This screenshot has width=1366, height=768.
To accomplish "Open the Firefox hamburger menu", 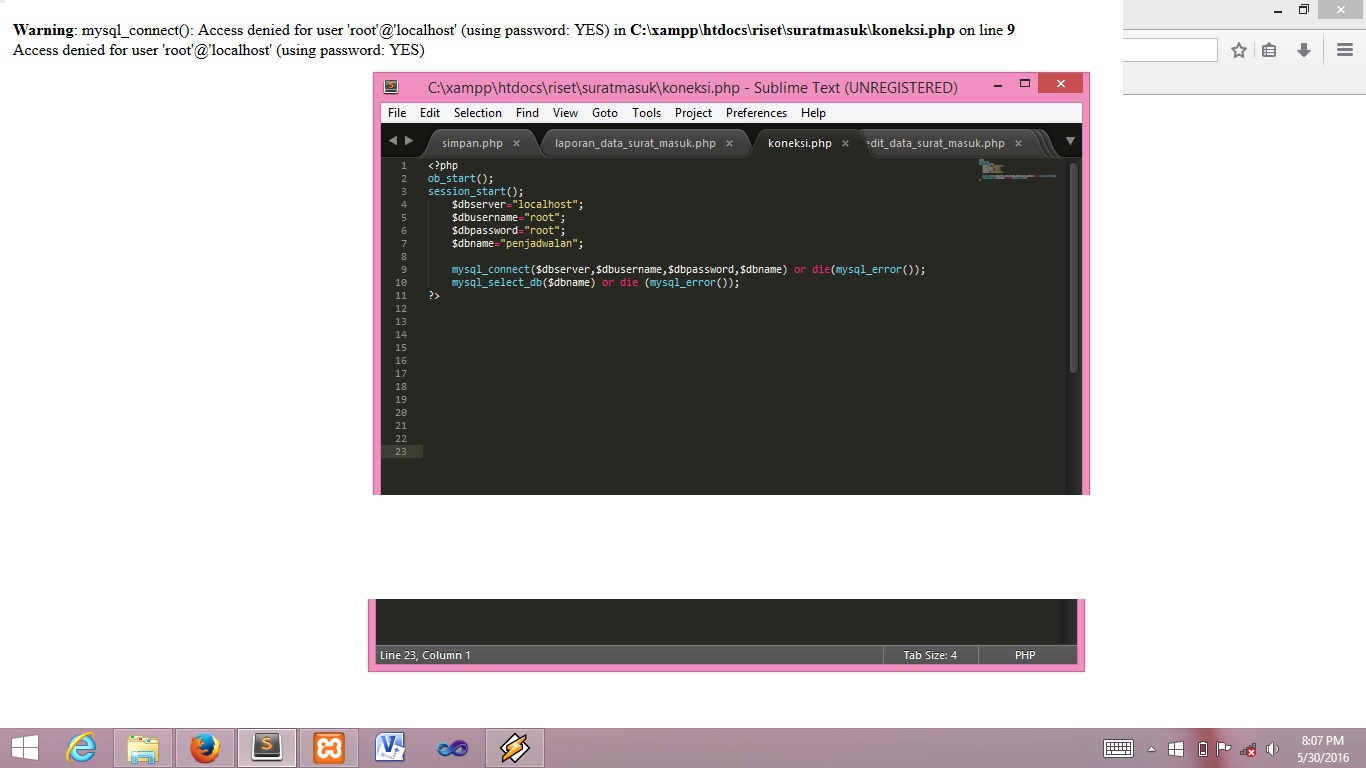I will [x=1345, y=50].
